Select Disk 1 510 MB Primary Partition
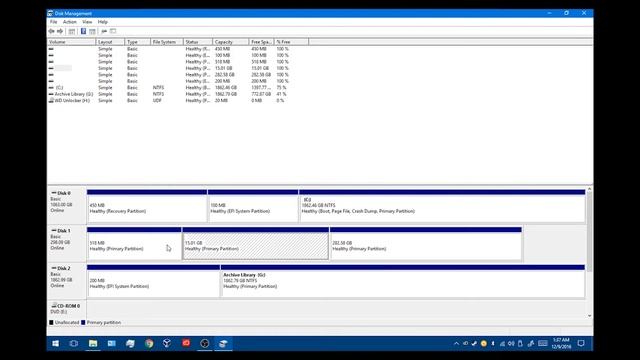This screenshot has height=360, width=640. click(134, 244)
